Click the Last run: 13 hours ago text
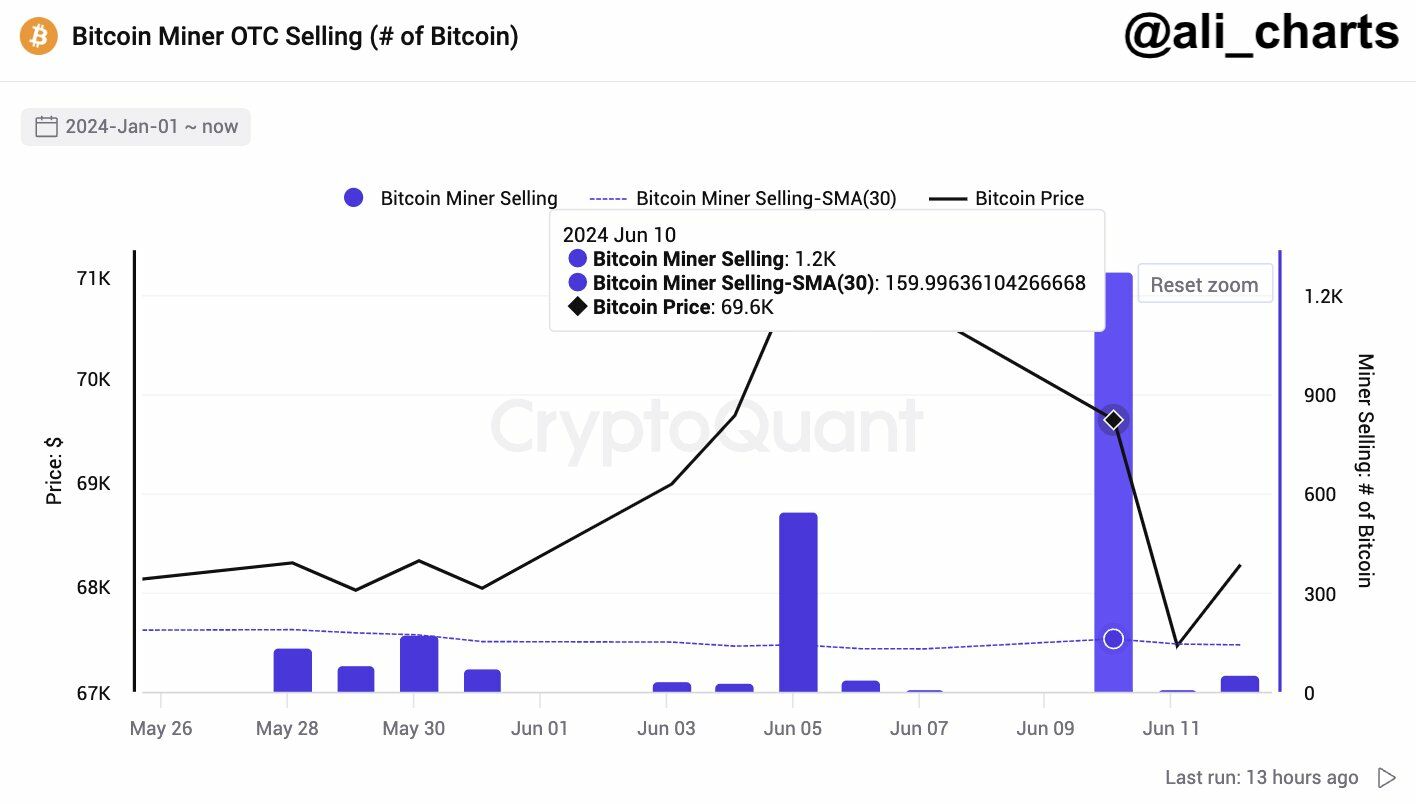Image resolution: width=1416 pixels, height=804 pixels. click(x=1261, y=777)
